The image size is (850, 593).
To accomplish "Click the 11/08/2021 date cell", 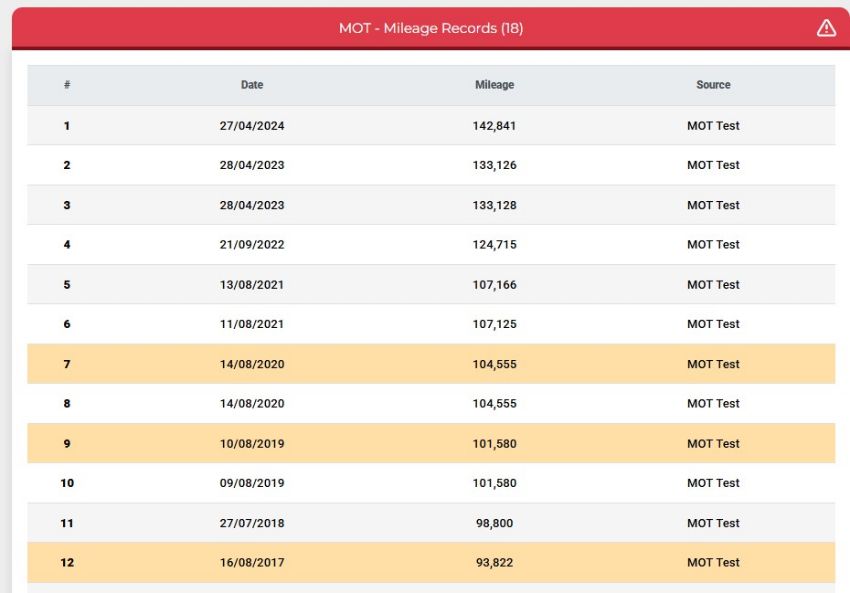I will point(252,324).
